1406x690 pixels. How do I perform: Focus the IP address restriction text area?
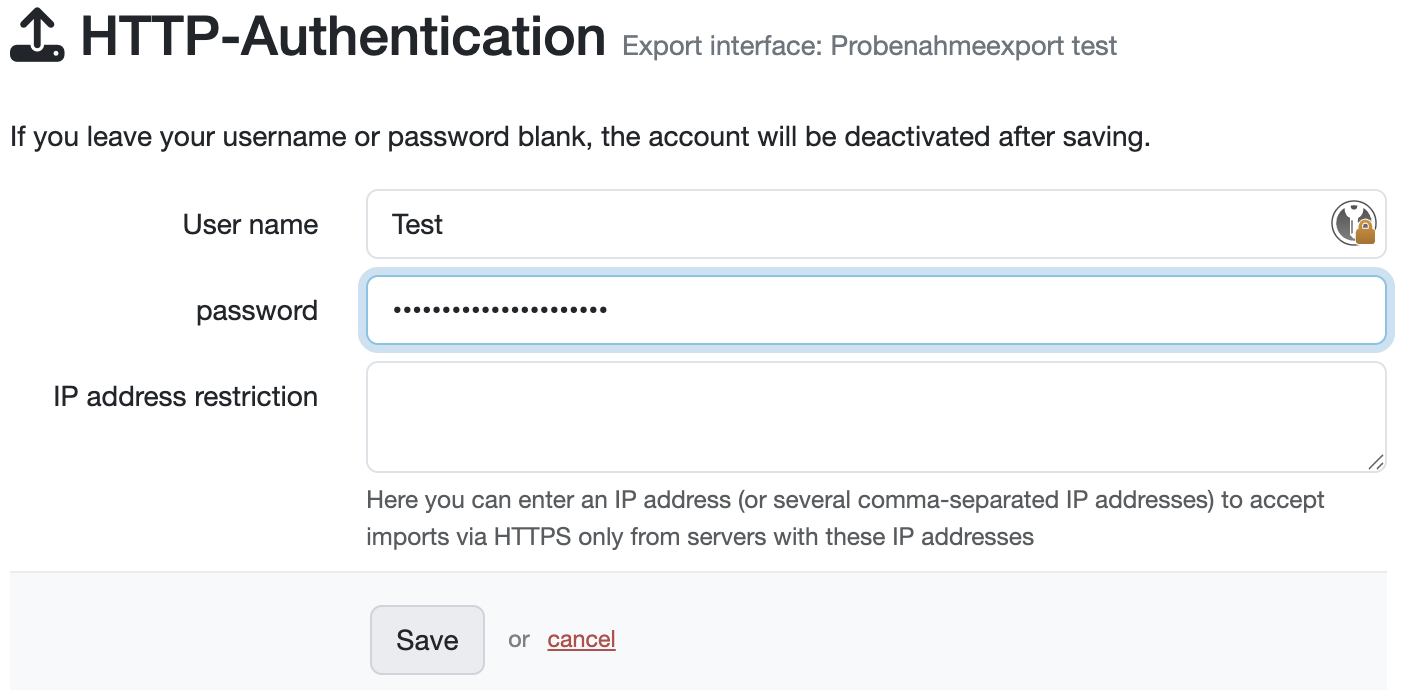point(875,416)
